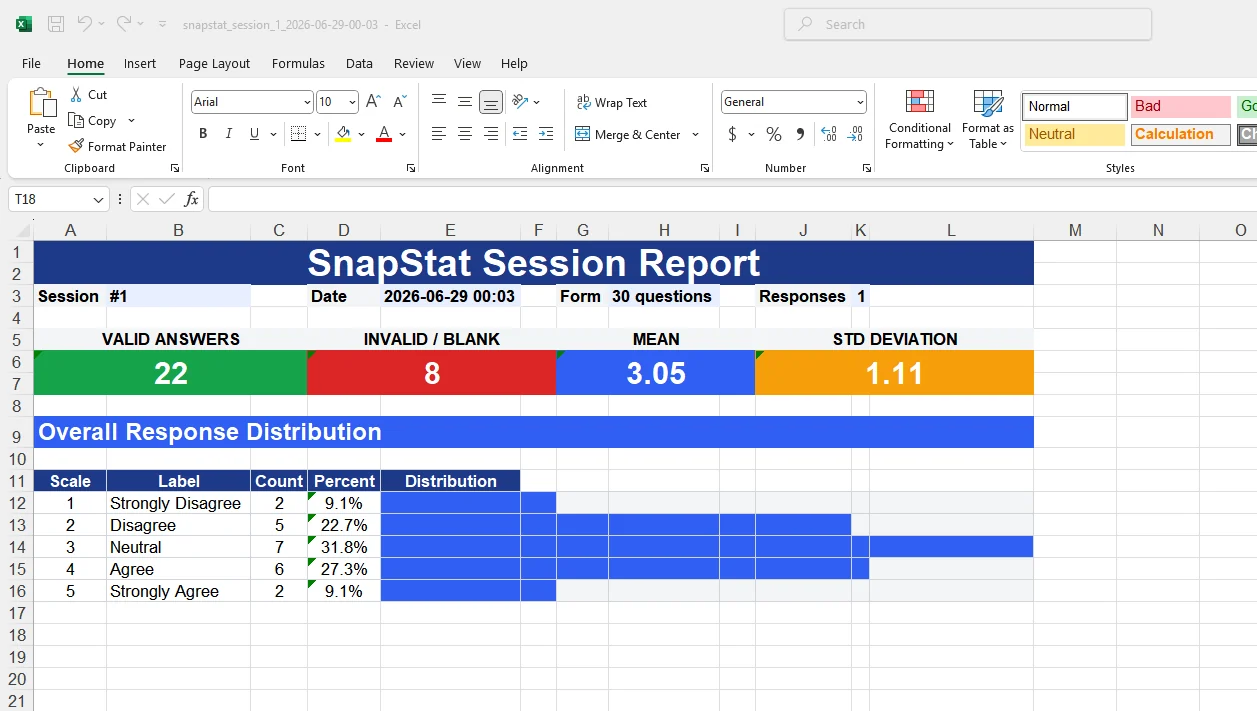1257x711 pixels.
Task: Open Conditional Formatting menu
Action: tap(919, 120)
